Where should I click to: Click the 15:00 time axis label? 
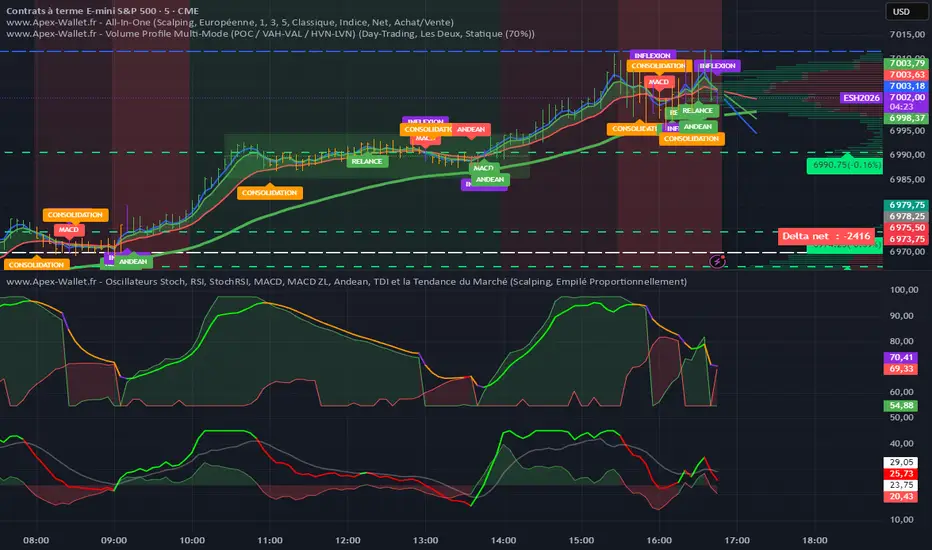tap(581, 540)
